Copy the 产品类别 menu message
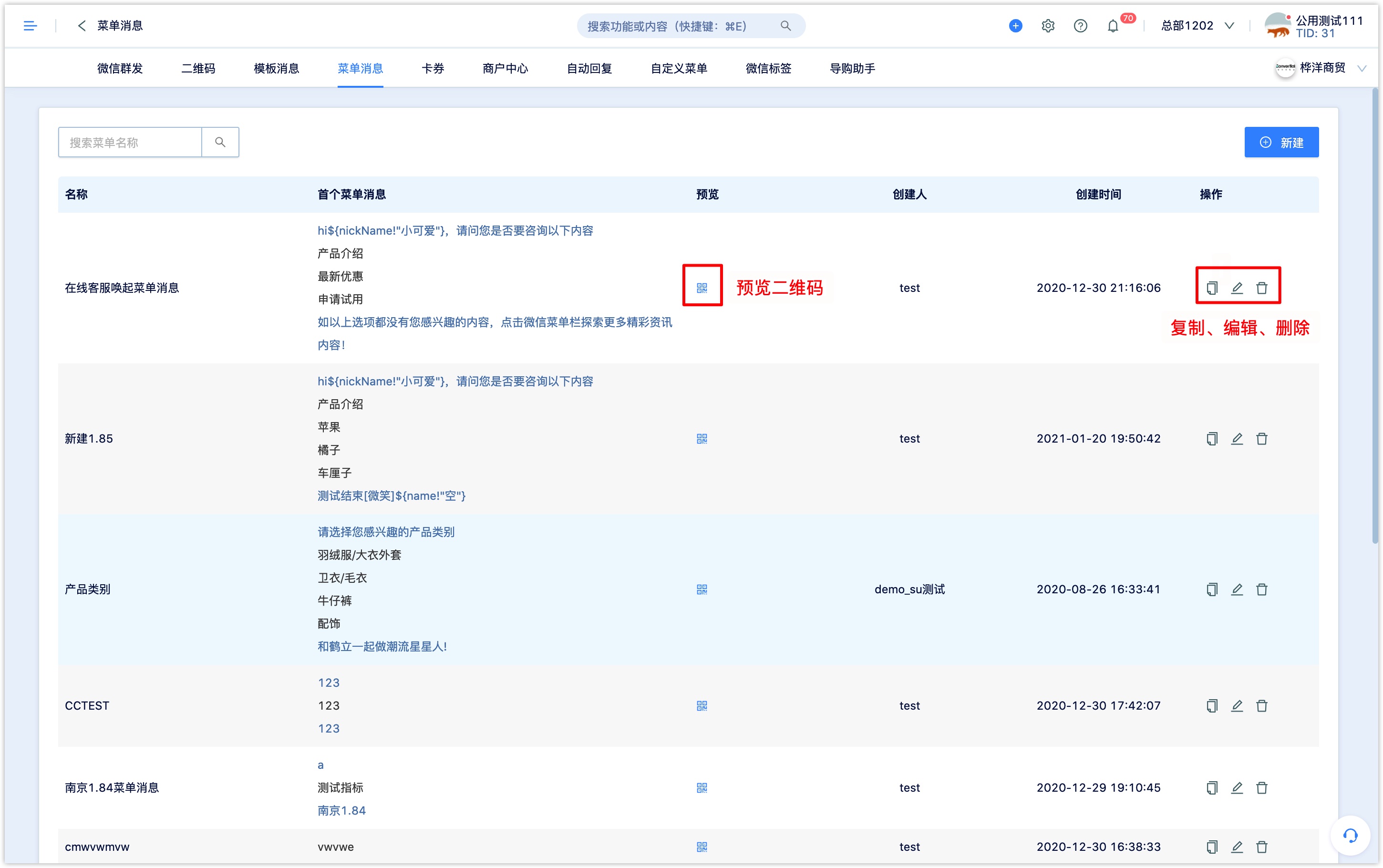This screenshot has height=868, width=1383. click(1211, 589)
